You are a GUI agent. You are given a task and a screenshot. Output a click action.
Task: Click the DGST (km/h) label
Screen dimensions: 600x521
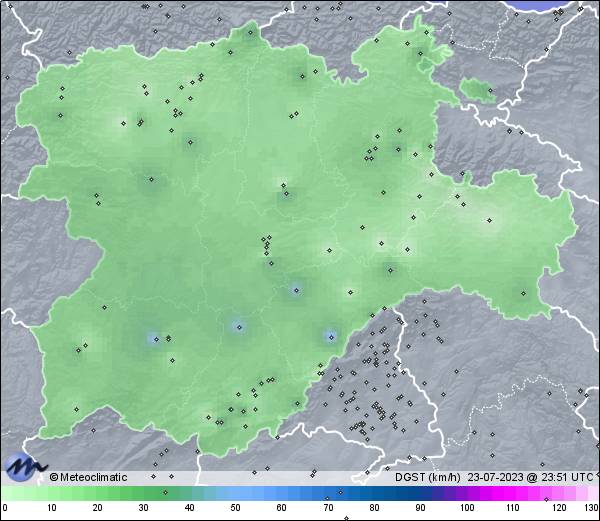tap(428, 477)
